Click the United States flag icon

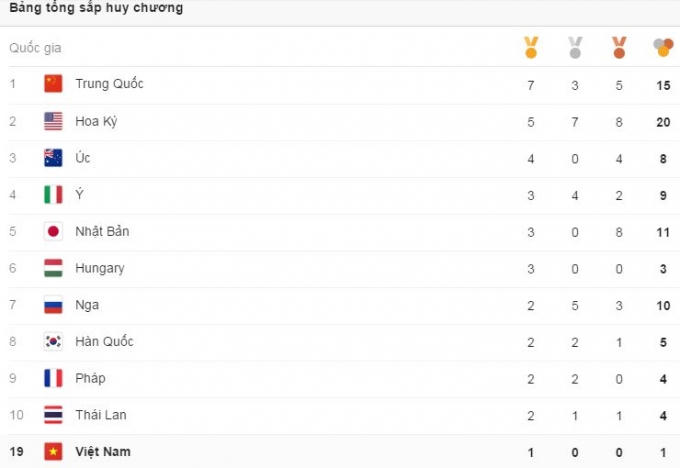pyautogui.click(x=54, y=121)
